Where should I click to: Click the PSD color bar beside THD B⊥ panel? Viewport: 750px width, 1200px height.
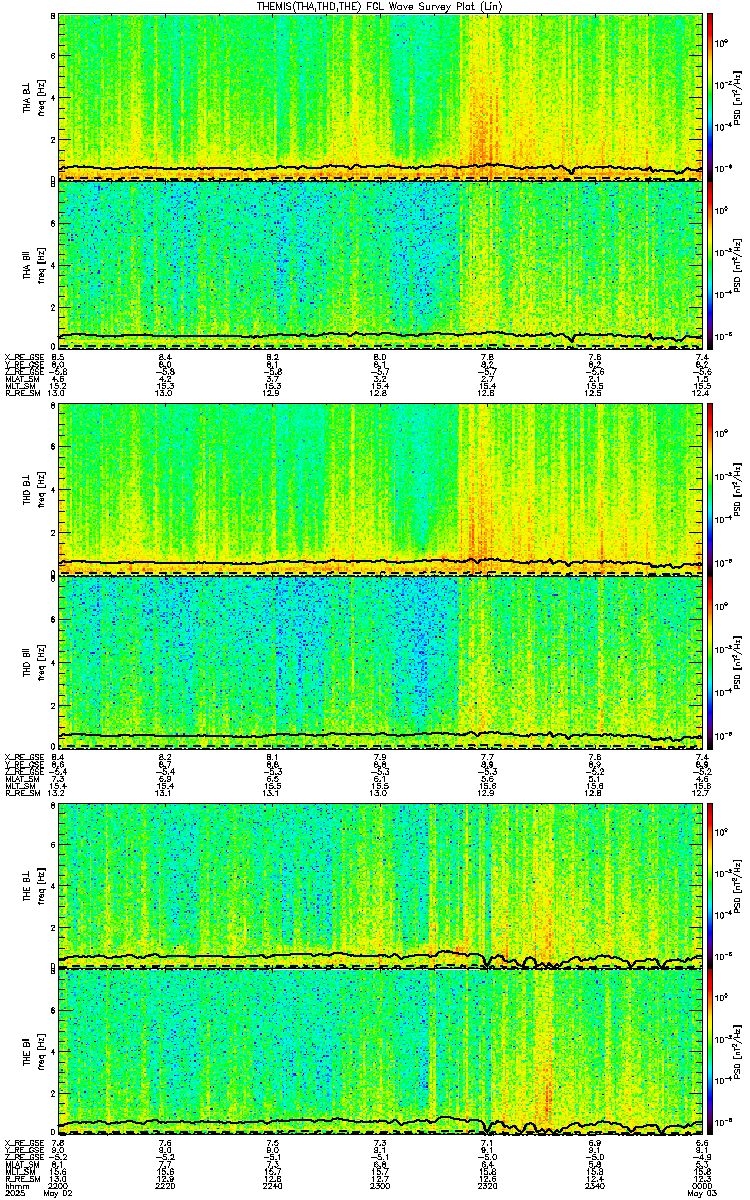coord(710,490)
